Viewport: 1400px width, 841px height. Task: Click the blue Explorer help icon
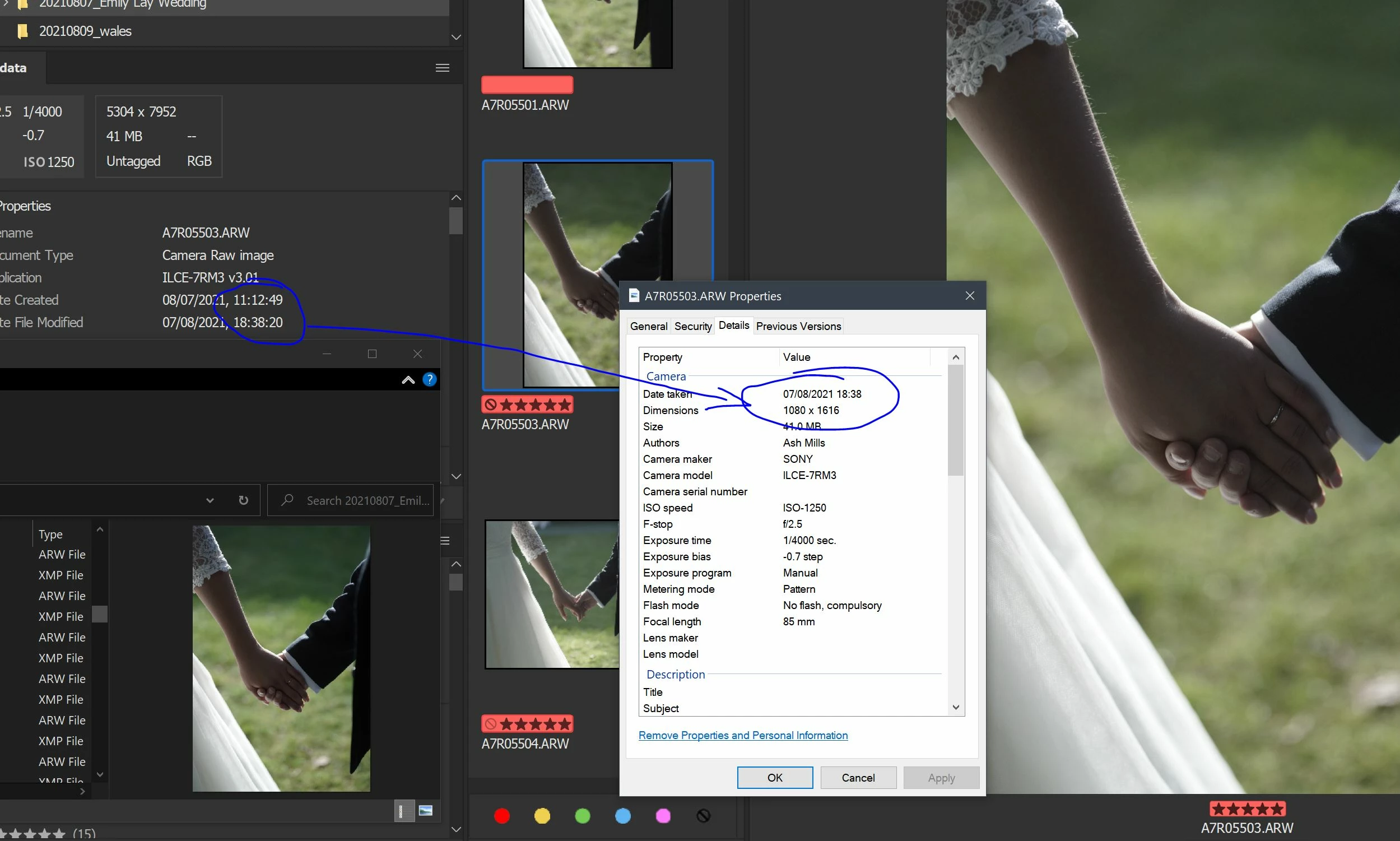[x=430, y=379]
